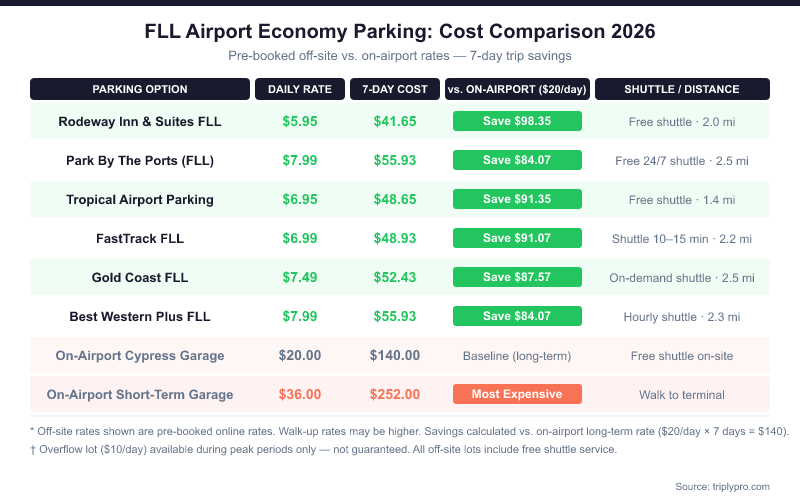Click the Gold Coast FLL name

click(x=140, y=277)
